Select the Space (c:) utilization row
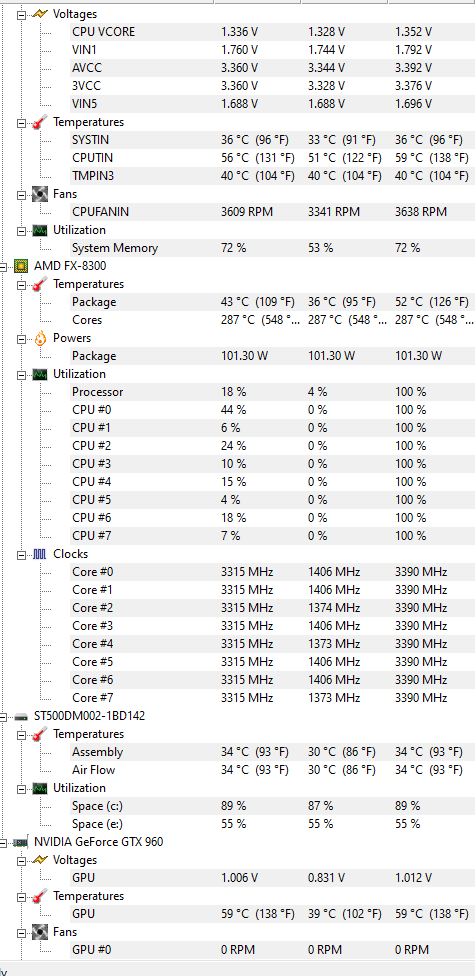475x976 pixels. pos(272,806)
